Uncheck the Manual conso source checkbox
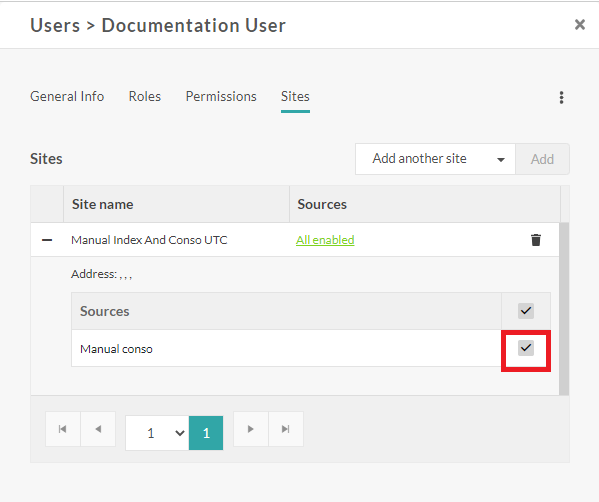Image resolution: width=599 pixels, height=502 pixels. tap(526, 348)
